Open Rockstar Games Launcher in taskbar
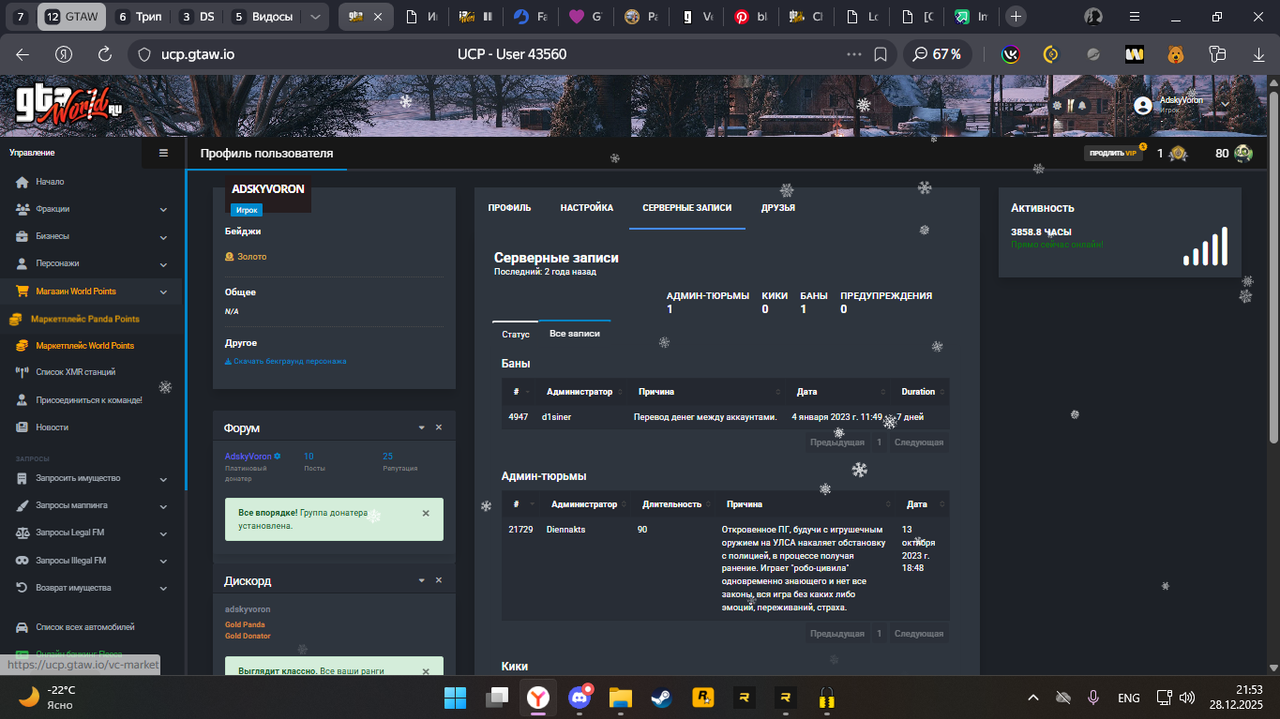The height and width of the screenshot is (719, 1280). click(702, 697)
